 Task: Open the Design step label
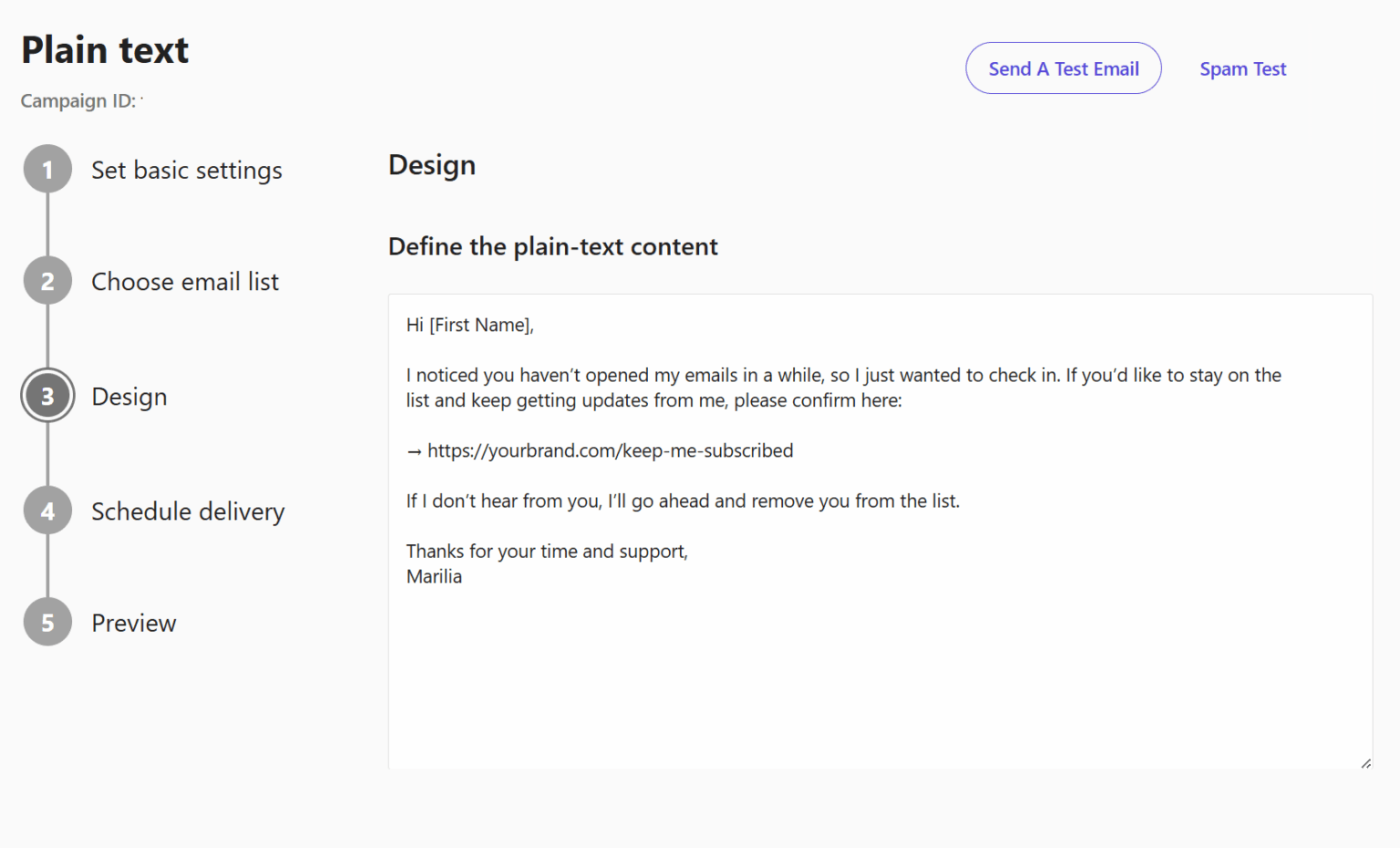[129, 397]
